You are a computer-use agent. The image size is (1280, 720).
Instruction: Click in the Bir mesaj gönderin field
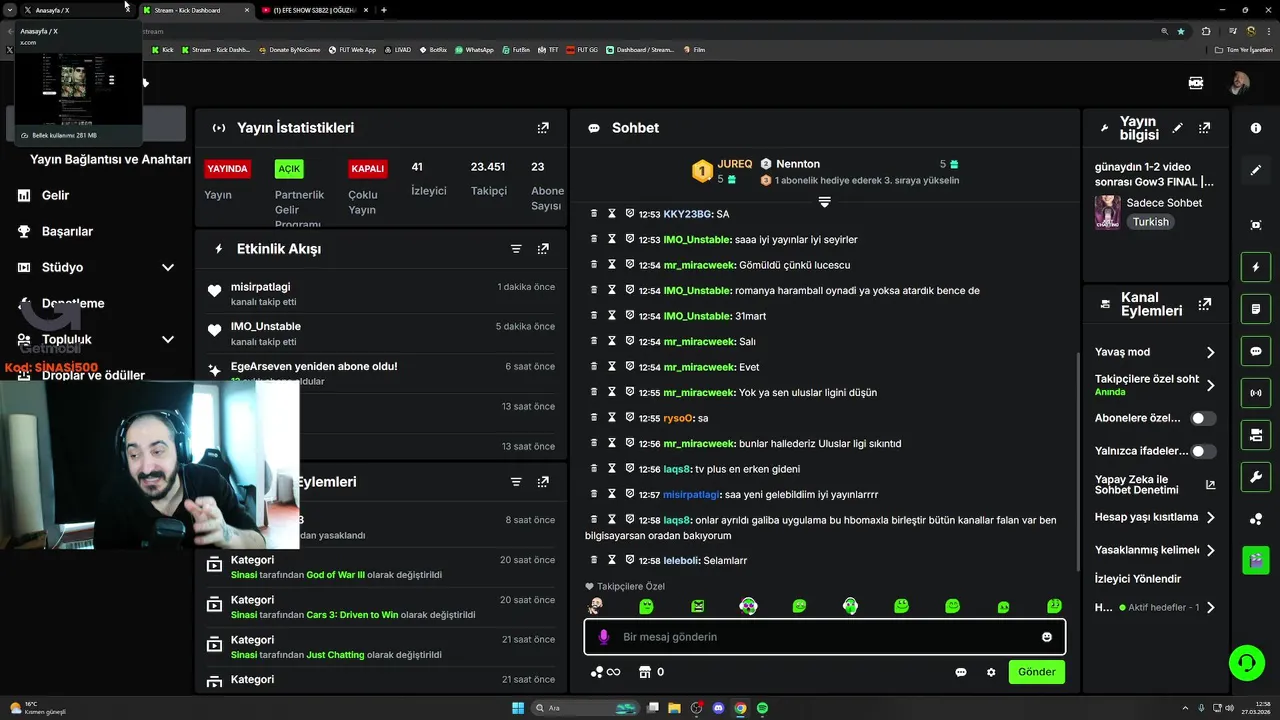(825, 637)
